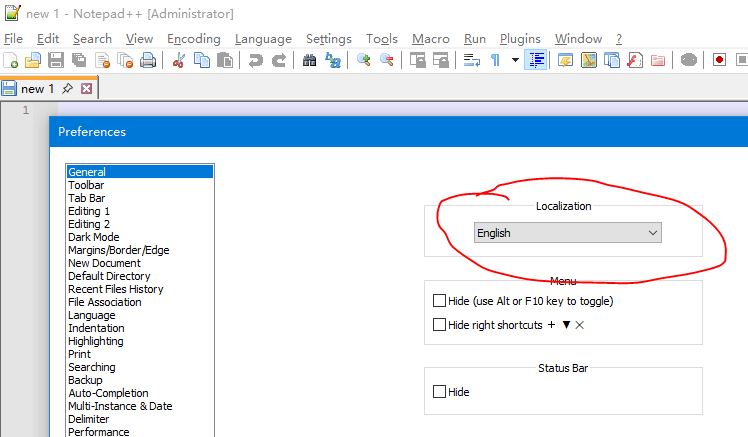Viewport: 748px width, 437px height.
Task: Check the Hide right shortcuts option
Action: (439, 325)
